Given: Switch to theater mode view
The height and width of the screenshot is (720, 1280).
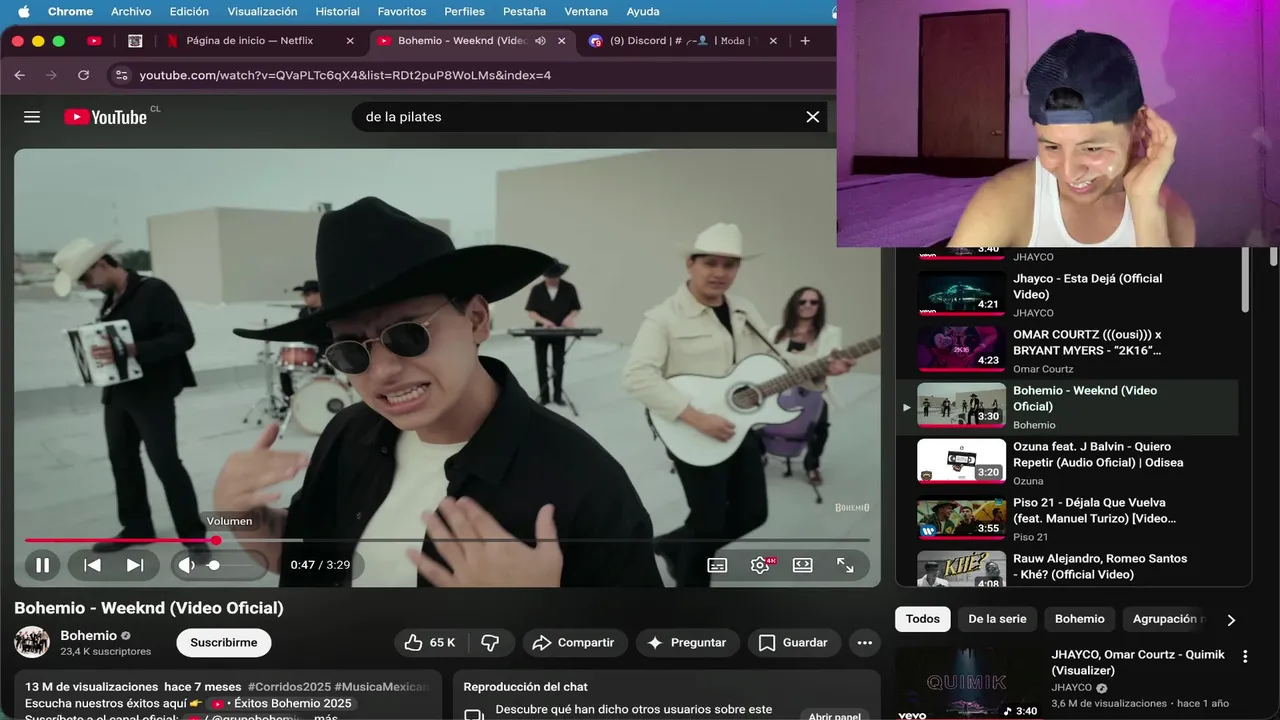Looking at the screenshot, I should [802, 565].
